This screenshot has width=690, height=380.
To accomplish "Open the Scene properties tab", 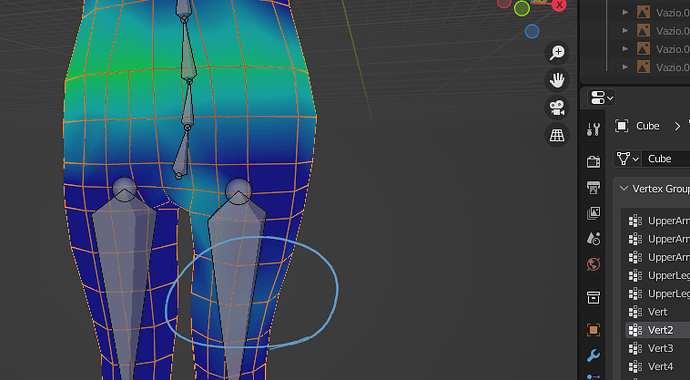I will point(593,239).
